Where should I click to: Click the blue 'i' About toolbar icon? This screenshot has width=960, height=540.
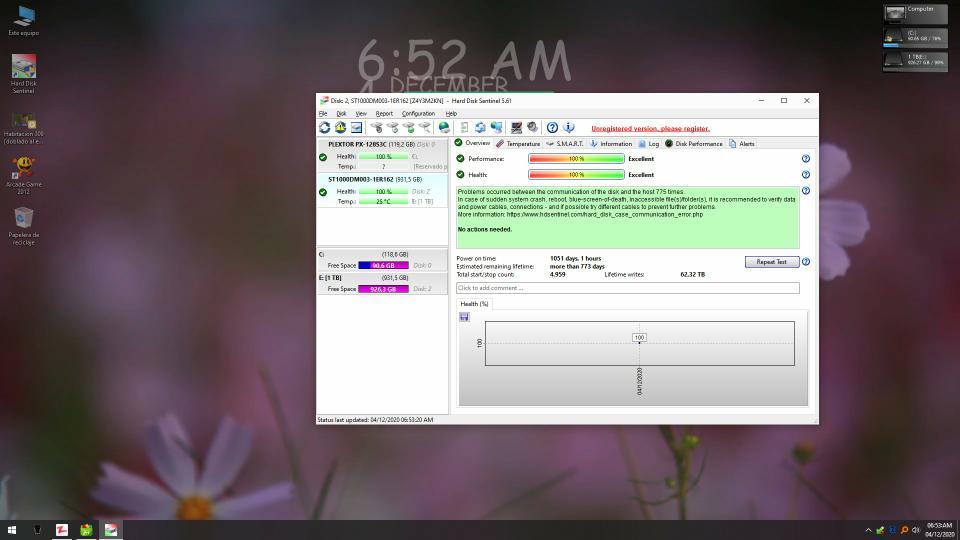568,127
